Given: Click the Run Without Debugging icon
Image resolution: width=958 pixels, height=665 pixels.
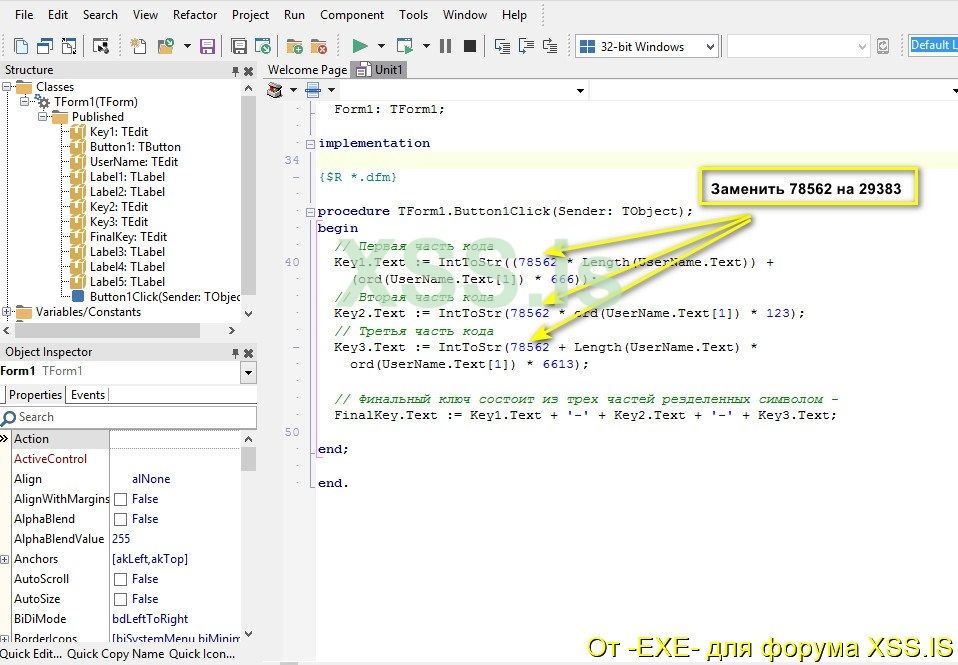Looking at the screenshot, I should click(405, 46).
